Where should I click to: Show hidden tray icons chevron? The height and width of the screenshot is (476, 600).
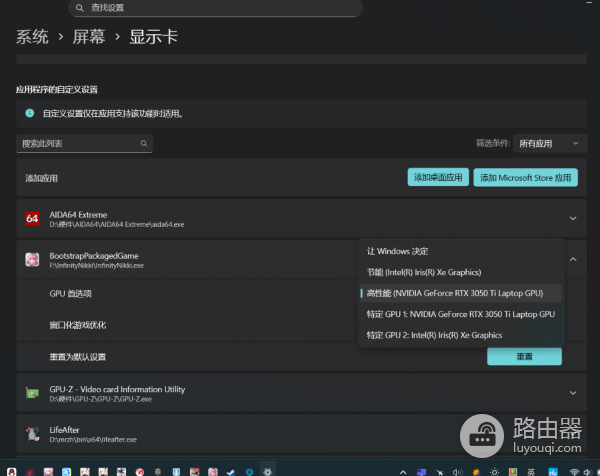tap(403, 472)
